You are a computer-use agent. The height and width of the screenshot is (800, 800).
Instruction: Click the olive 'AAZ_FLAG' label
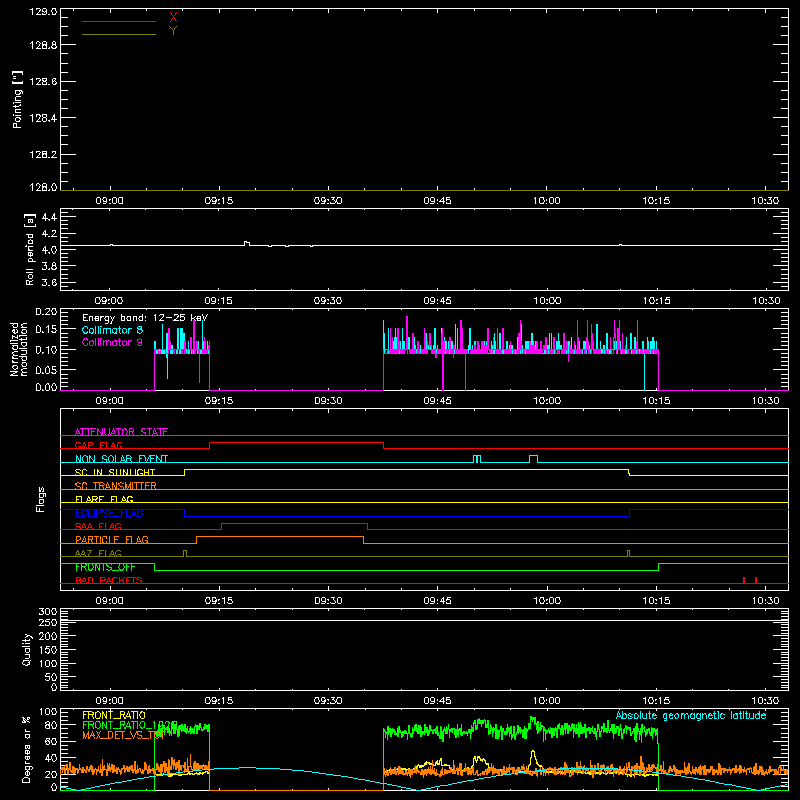98,553
